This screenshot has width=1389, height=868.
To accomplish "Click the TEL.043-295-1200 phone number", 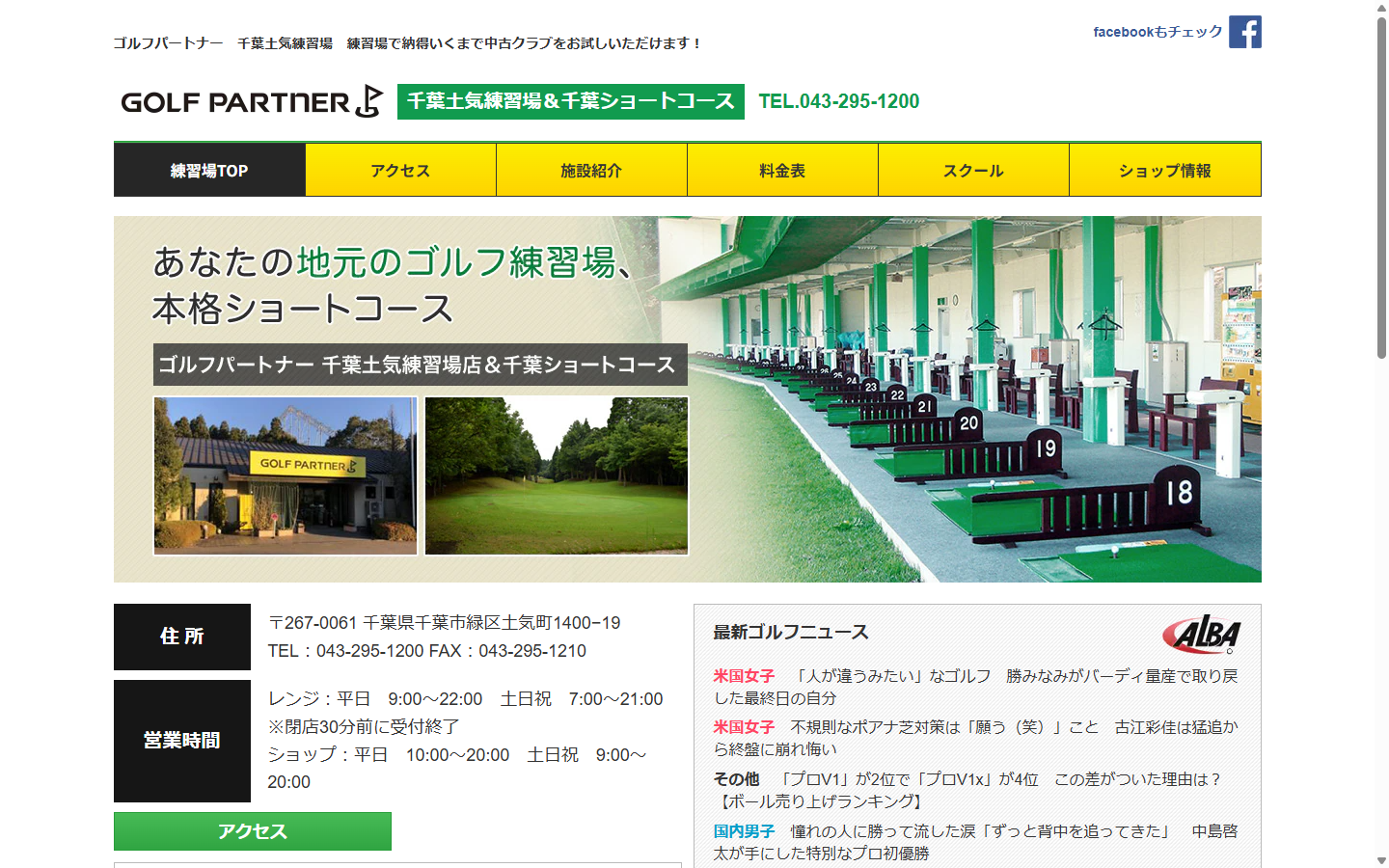I will tap(839, 101).
